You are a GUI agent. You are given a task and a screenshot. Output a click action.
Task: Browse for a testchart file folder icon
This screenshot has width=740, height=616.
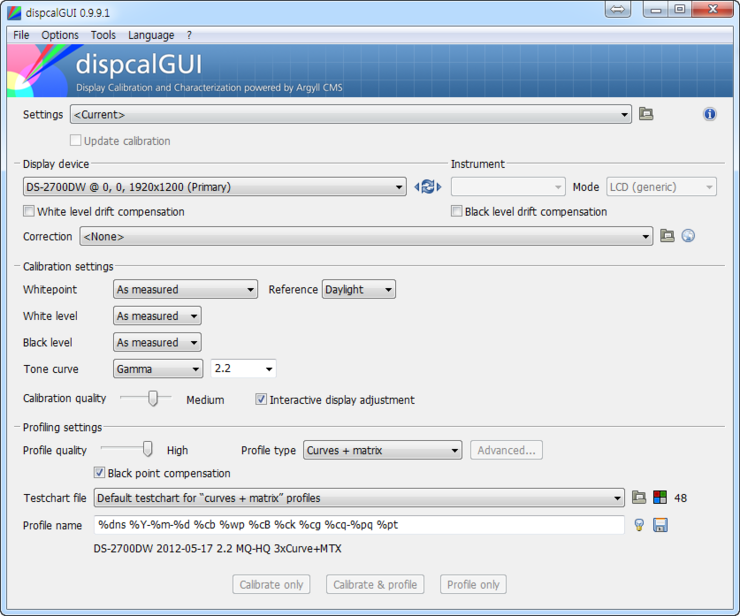(639, 497)
